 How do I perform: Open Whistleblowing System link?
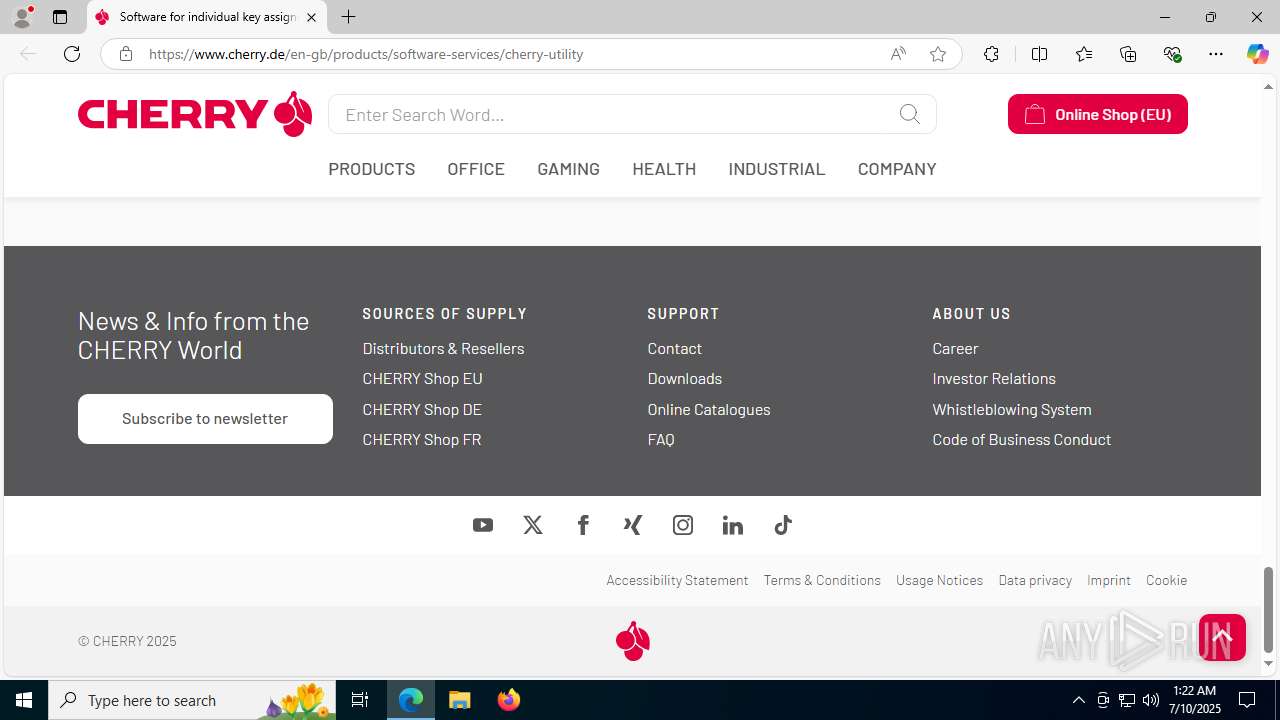1012,409
